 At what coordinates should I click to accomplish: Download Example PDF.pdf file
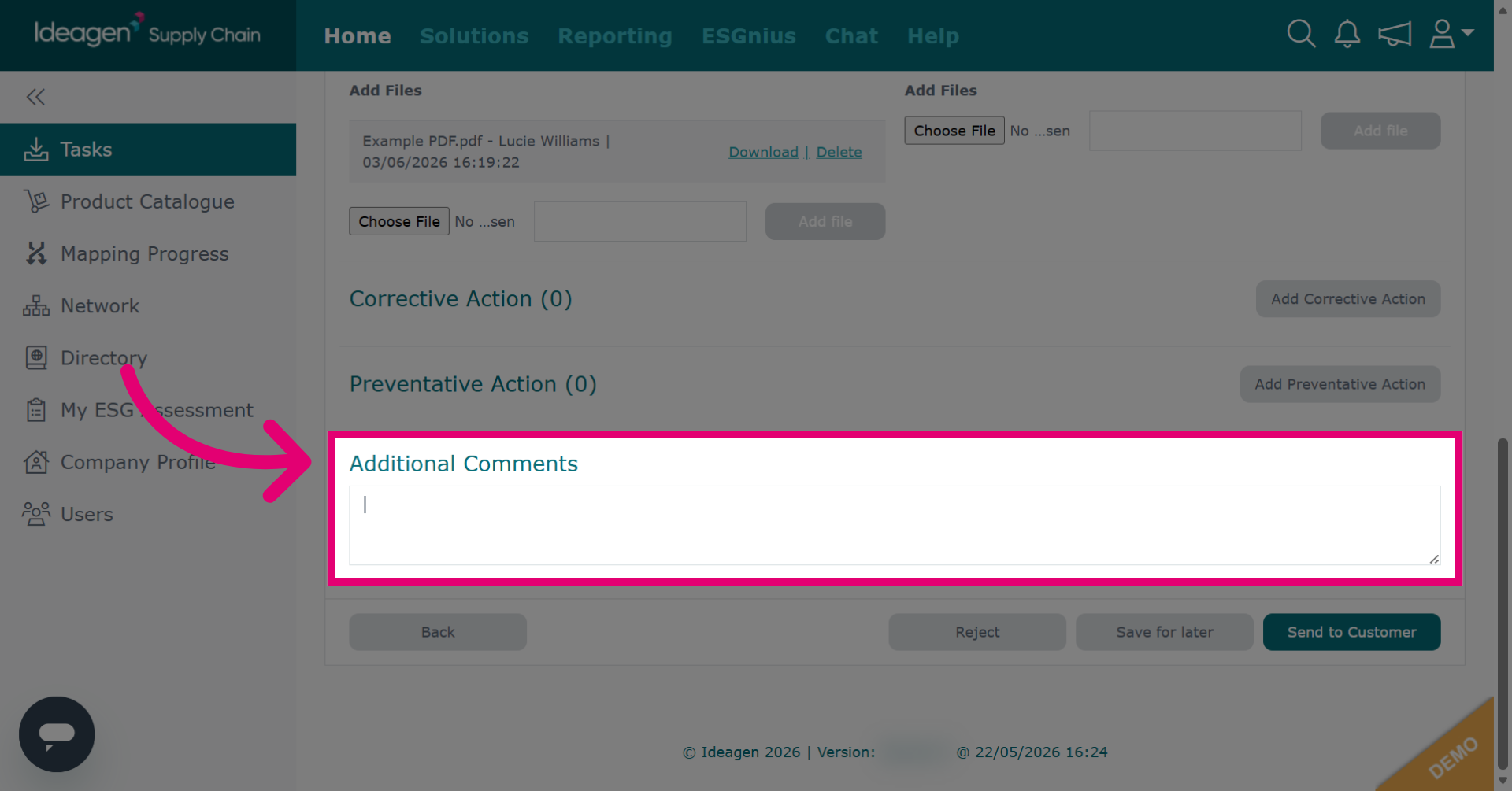coord(763,152)
